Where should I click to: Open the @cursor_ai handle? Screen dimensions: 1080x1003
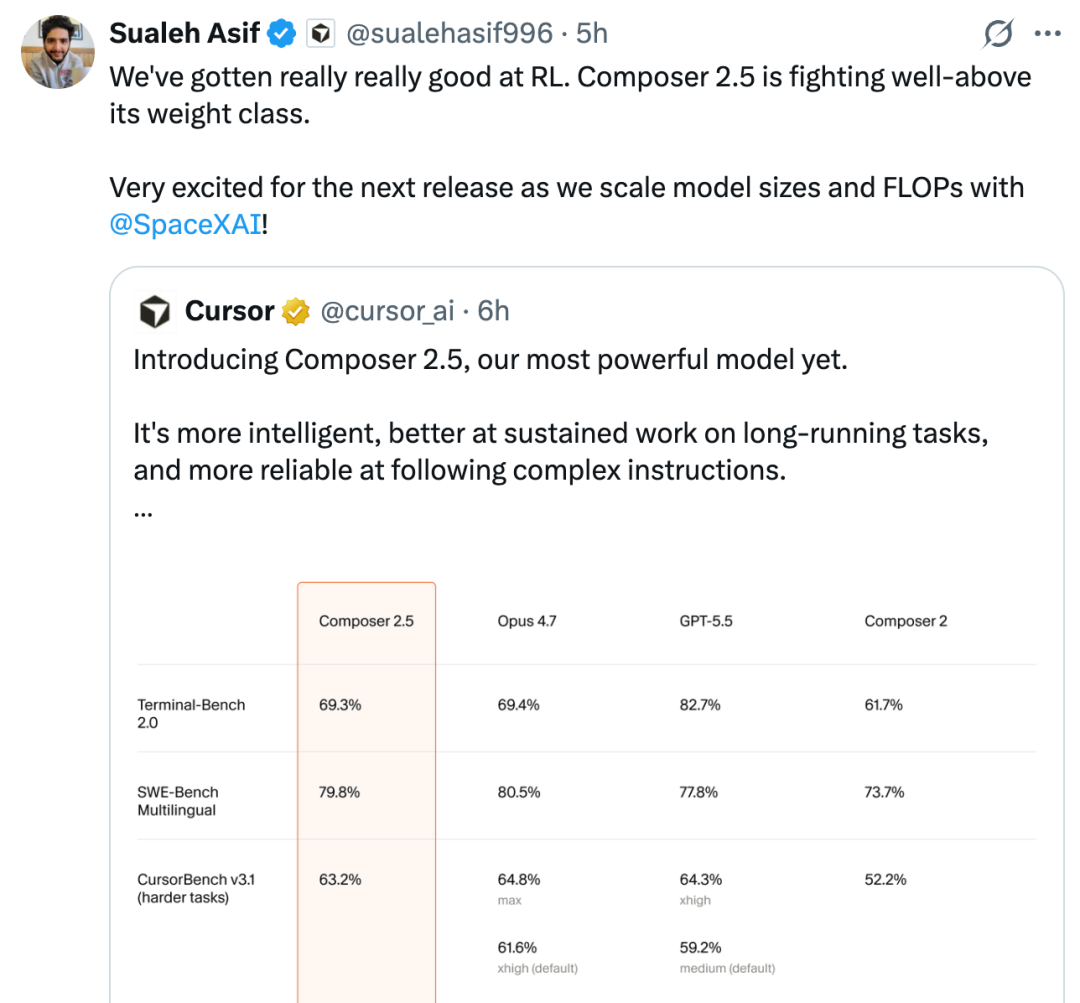pos(388,311)
